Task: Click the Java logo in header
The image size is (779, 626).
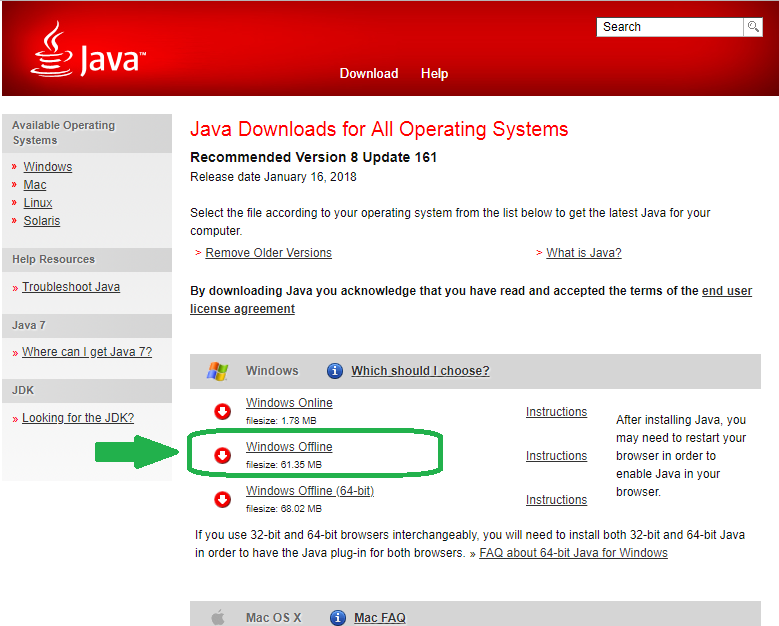Action: click(x=88, y=50)
